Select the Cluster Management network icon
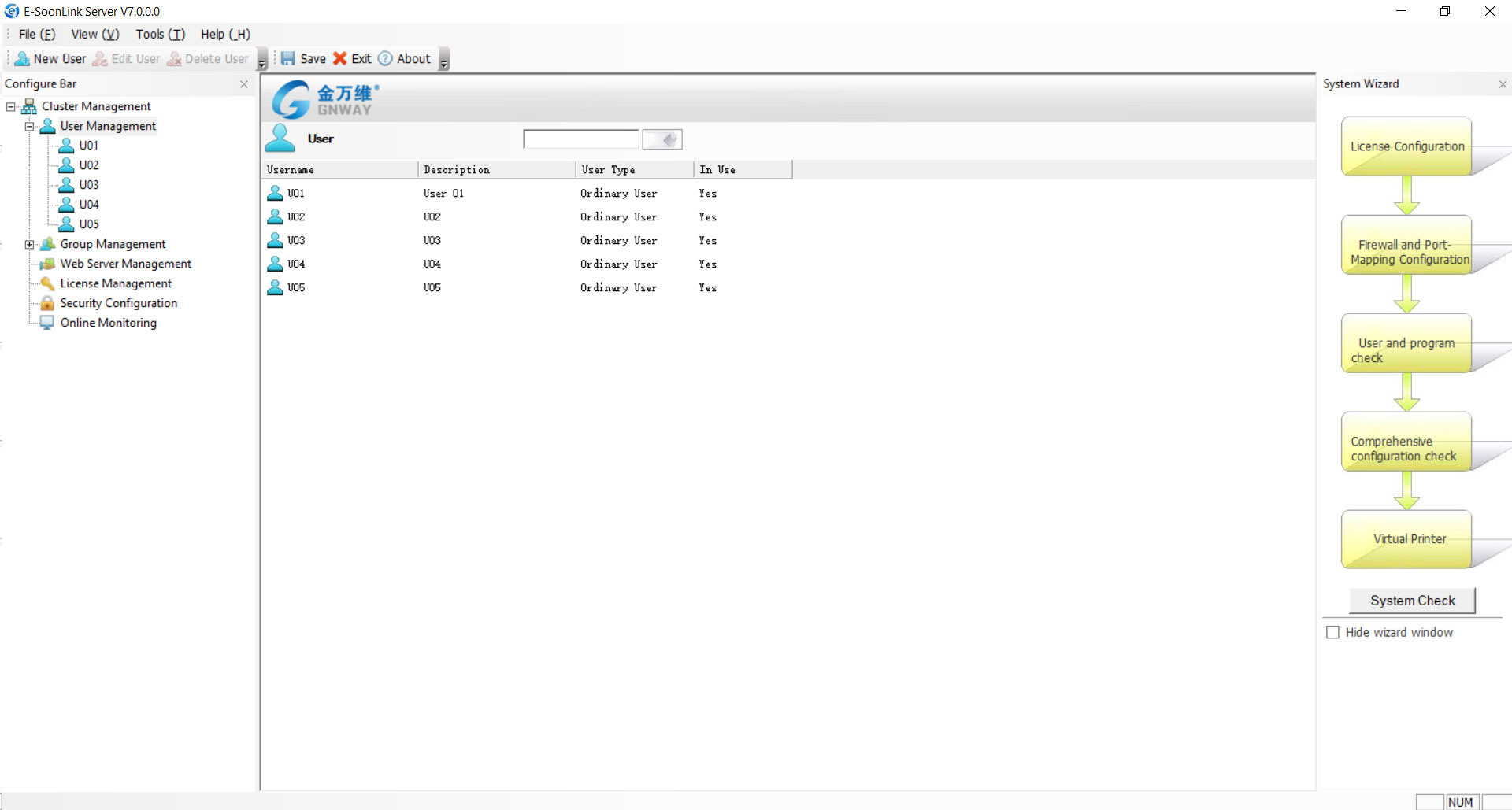Image resolution: width=1512 pixels, height=810 pixels. [29, 106]
